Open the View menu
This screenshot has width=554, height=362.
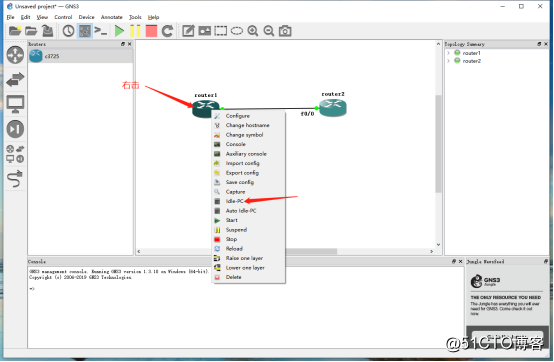click(x=42, y=17)
